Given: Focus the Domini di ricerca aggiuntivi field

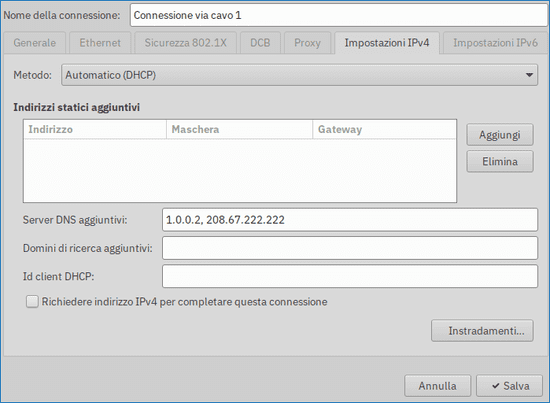Looking at the screenshot, I should pos(350,248).
